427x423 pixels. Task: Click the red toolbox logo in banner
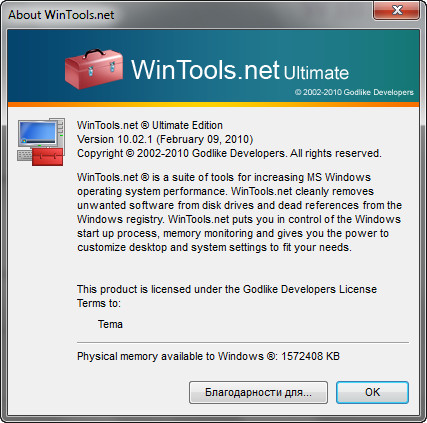(x=94, y=69)
